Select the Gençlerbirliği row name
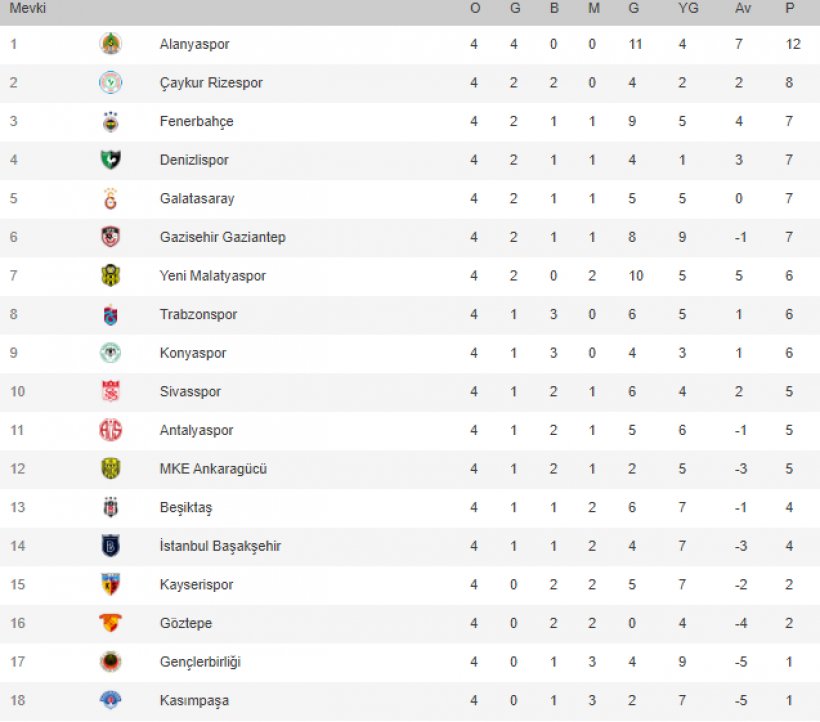 [200, 662]
